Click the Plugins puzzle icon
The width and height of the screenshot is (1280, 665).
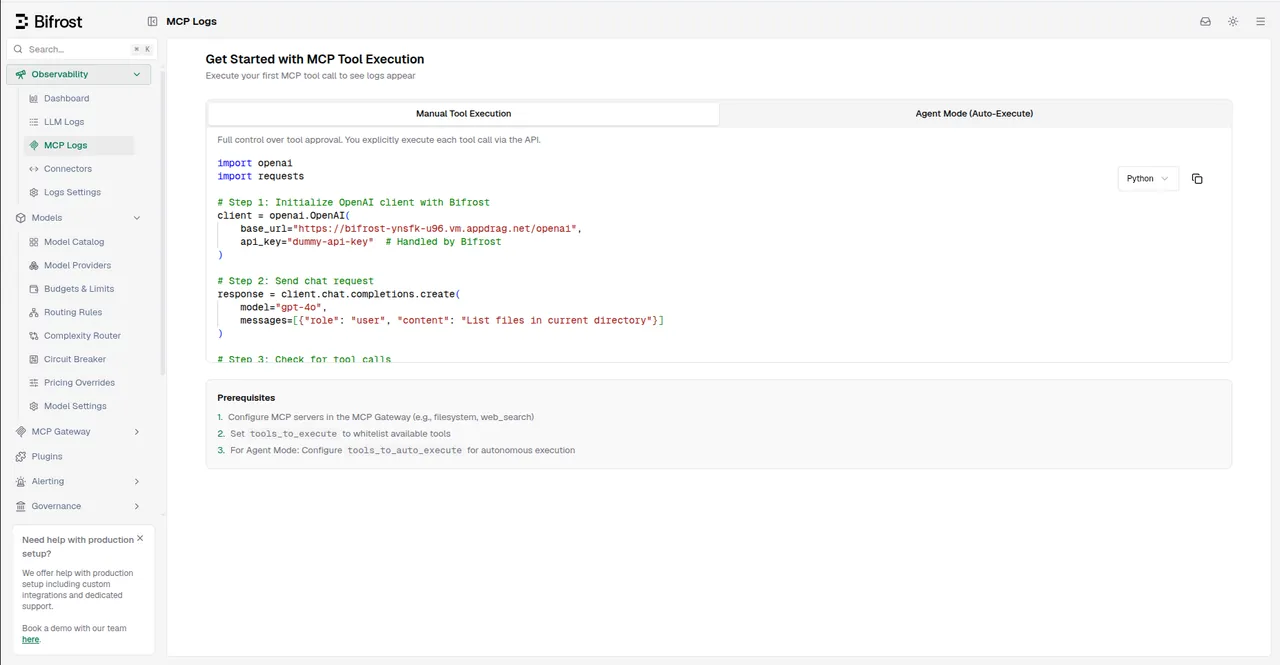point(22,457)
